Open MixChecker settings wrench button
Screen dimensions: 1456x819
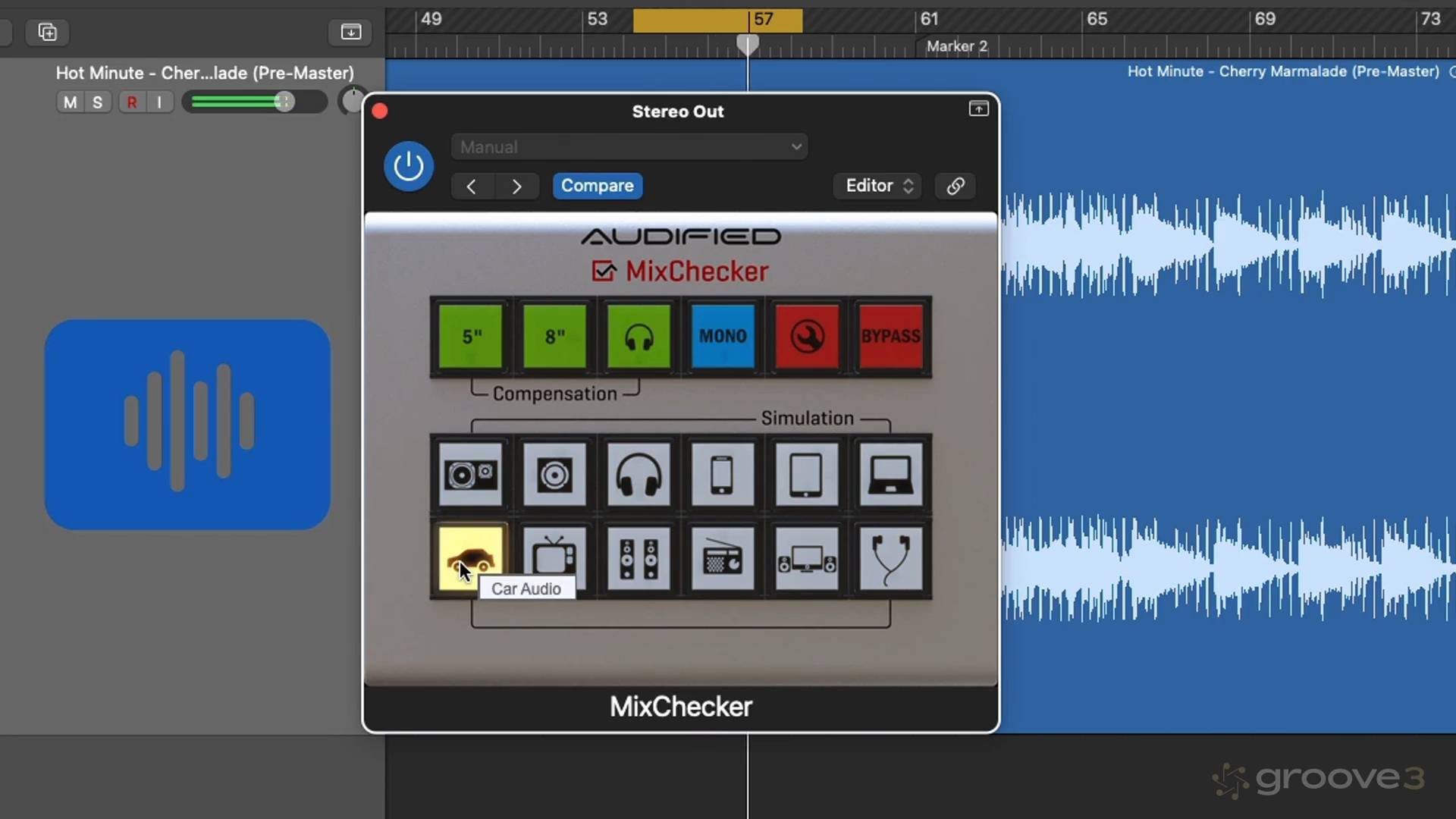[x=806, y=336]
